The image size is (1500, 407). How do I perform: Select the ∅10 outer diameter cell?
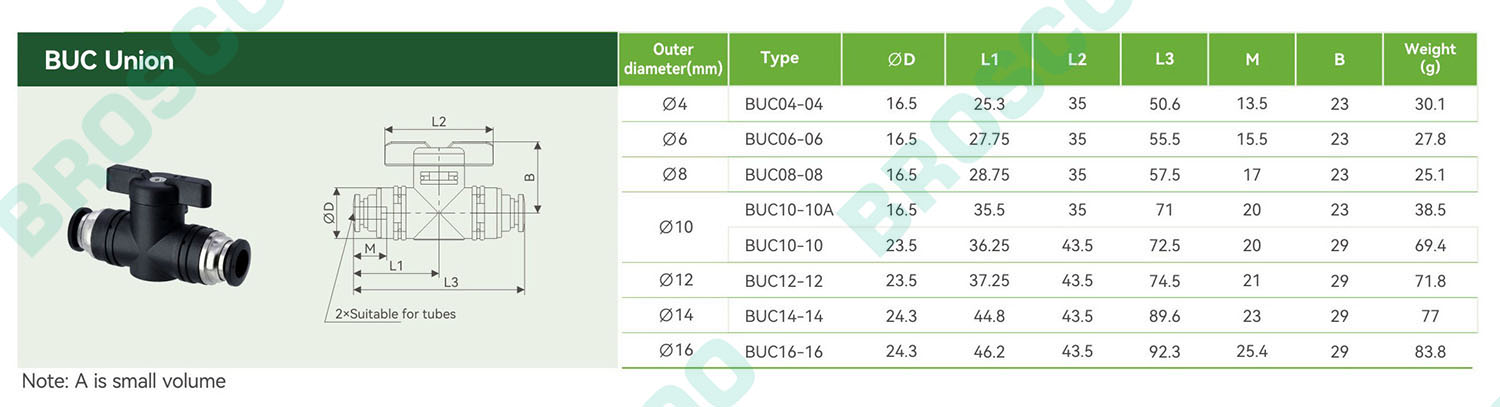[x=676, y=228]
